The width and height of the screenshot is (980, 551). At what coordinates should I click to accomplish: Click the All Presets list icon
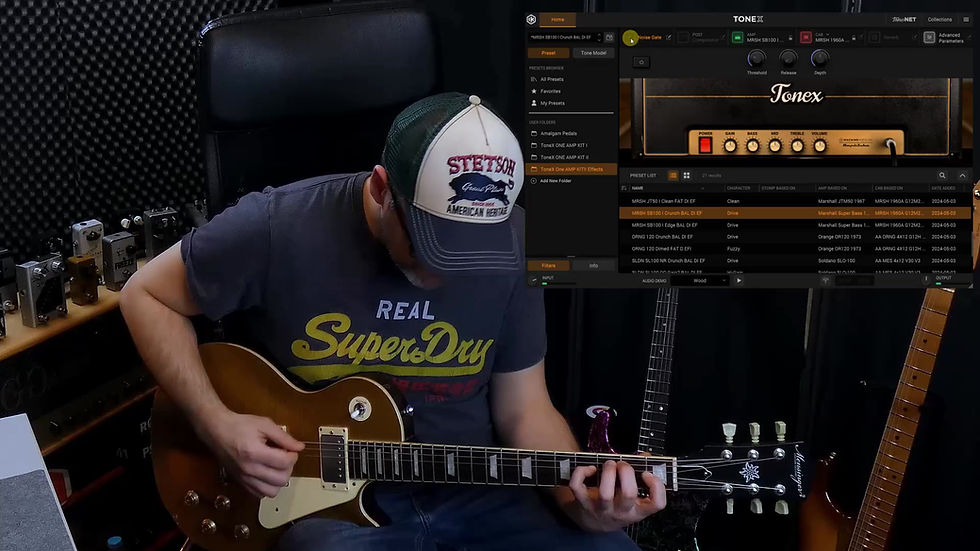coord(534,79)
